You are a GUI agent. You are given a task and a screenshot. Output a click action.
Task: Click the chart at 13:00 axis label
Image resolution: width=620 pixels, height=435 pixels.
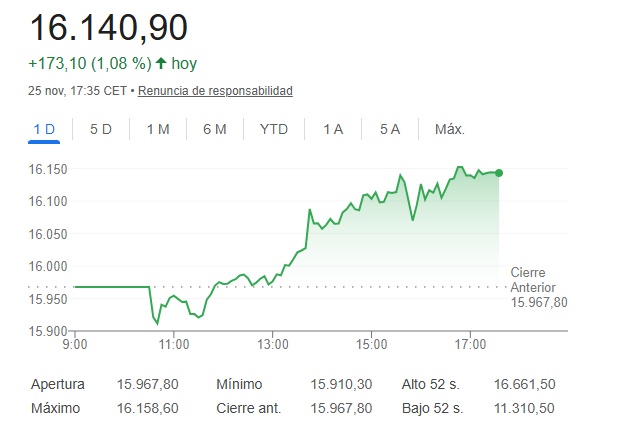tap(273, 344)
